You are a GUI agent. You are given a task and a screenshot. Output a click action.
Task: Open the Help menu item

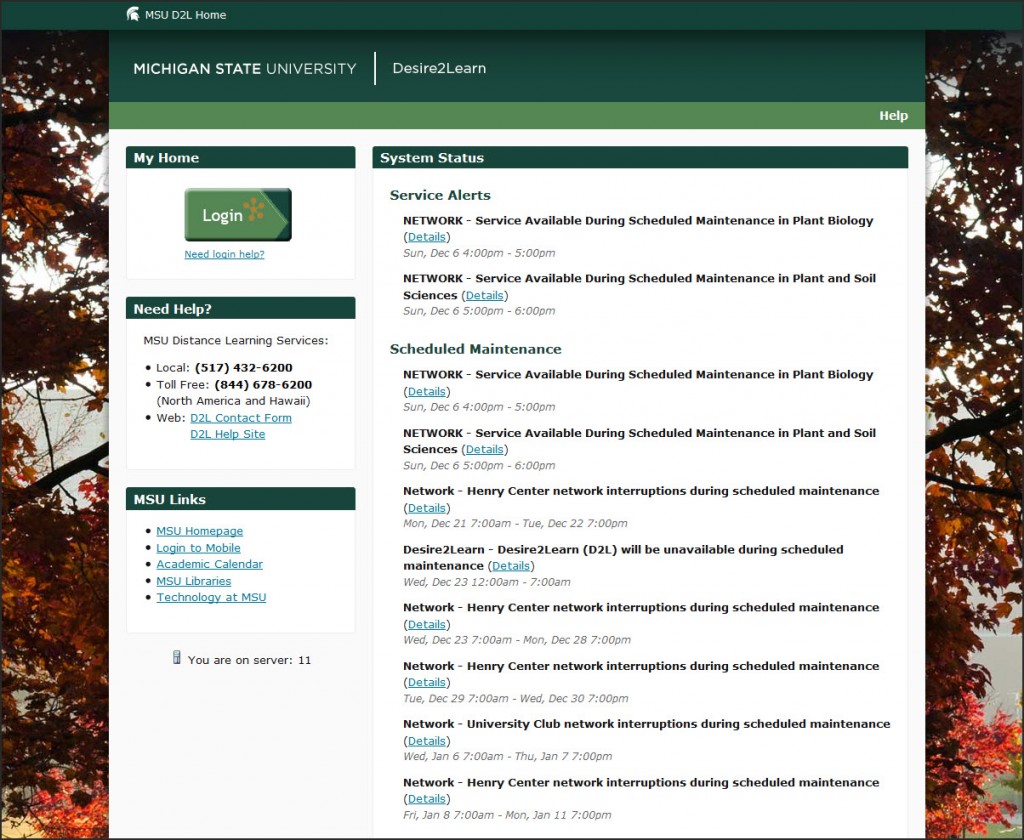[x=893, y=115]
